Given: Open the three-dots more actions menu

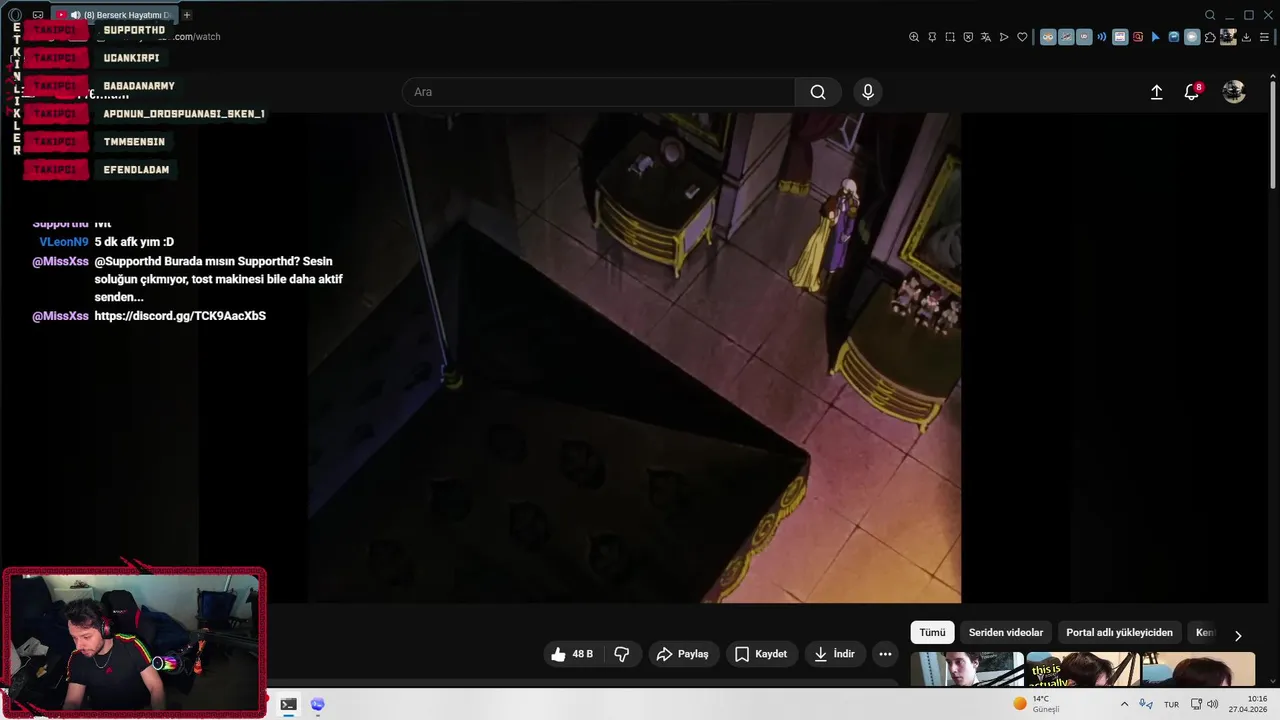Looking at the screenshot, I should click(885, 654).
